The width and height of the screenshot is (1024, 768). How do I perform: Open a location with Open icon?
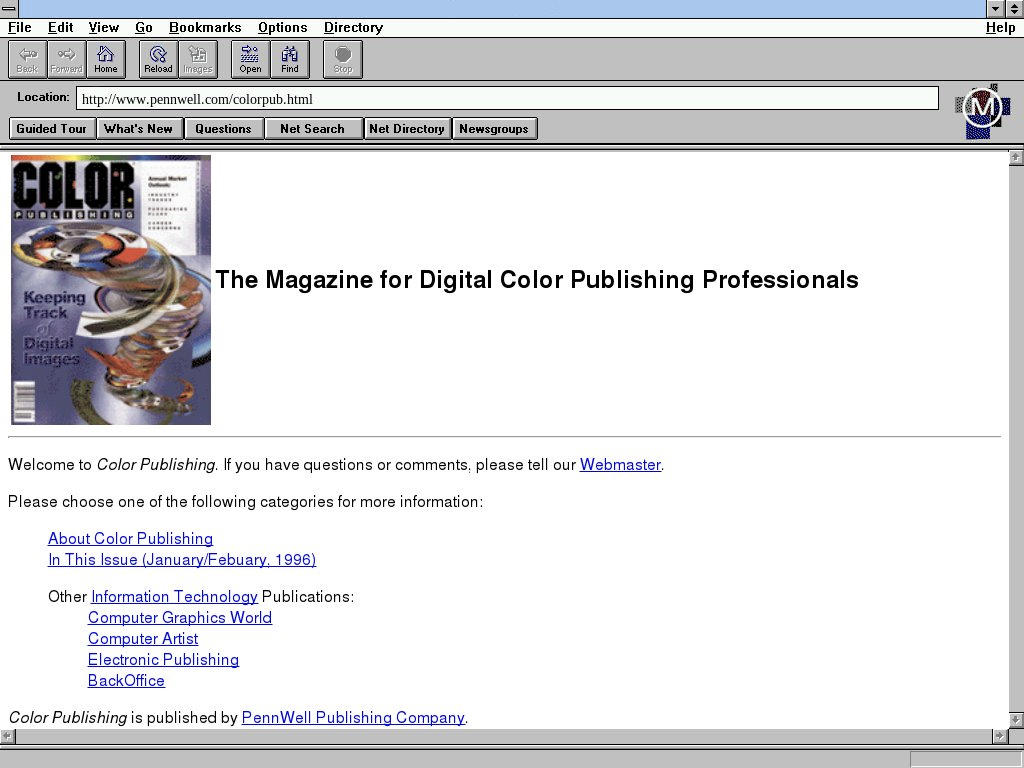(x=250, y=59)
